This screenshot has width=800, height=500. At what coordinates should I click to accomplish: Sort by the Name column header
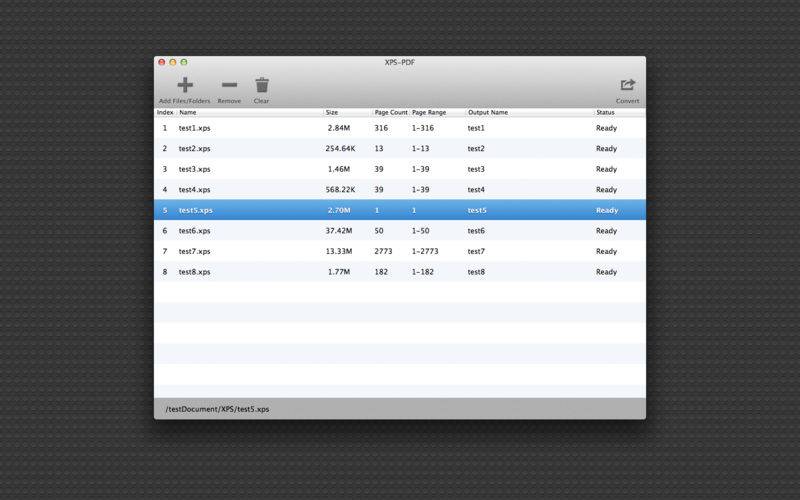188,112
